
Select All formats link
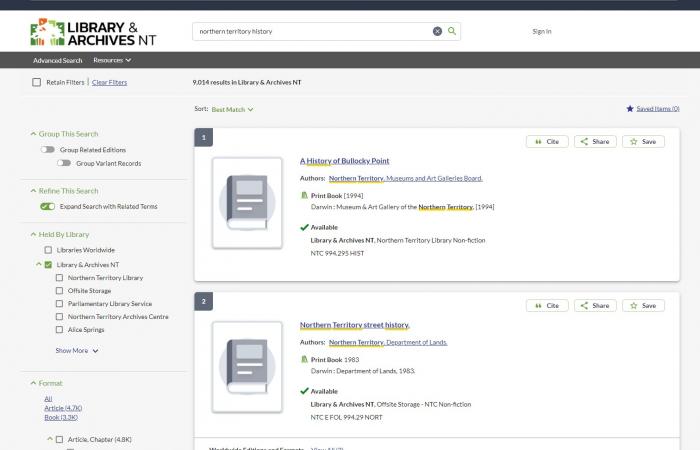point(48,399)
